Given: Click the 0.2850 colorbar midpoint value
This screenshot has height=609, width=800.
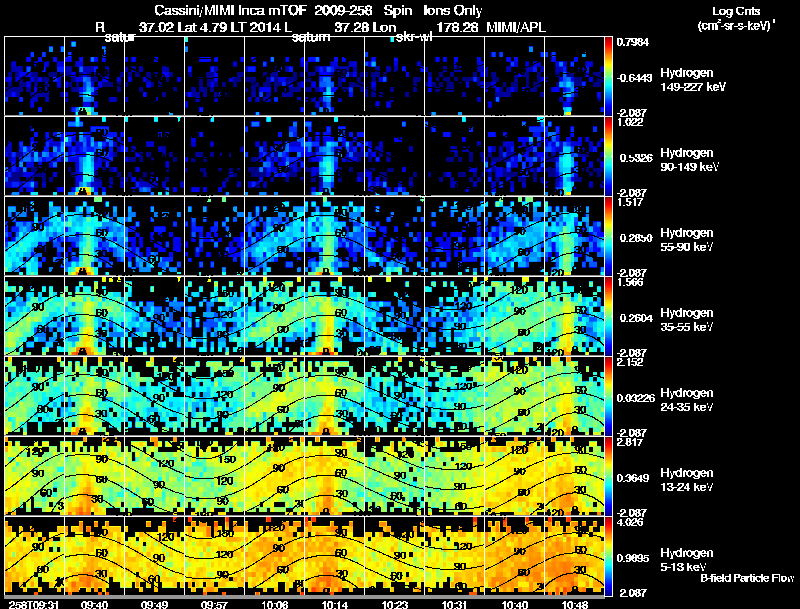Looking at the screenshot, I should coord(636,238).
